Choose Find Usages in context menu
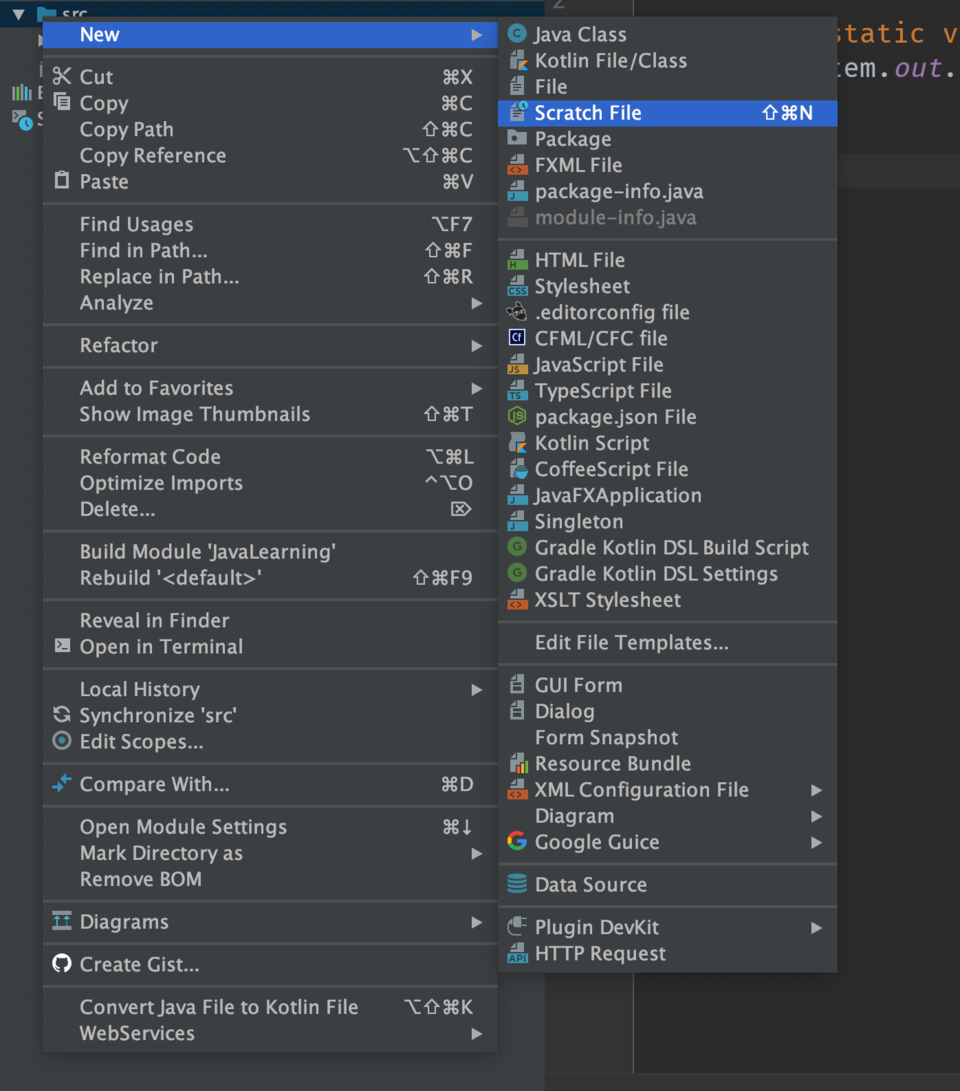This screenshot has height=1091, width=960. [137, 225]
